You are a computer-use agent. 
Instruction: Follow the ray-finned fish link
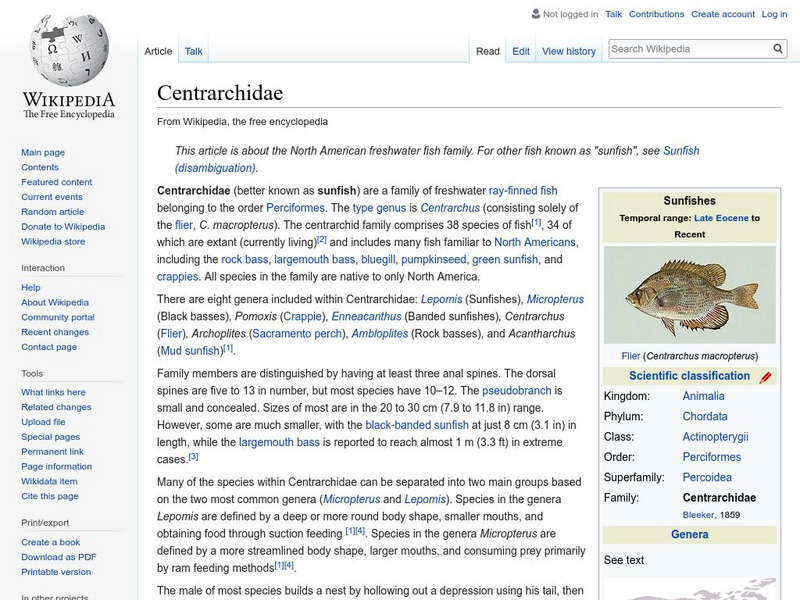[523, 191]
